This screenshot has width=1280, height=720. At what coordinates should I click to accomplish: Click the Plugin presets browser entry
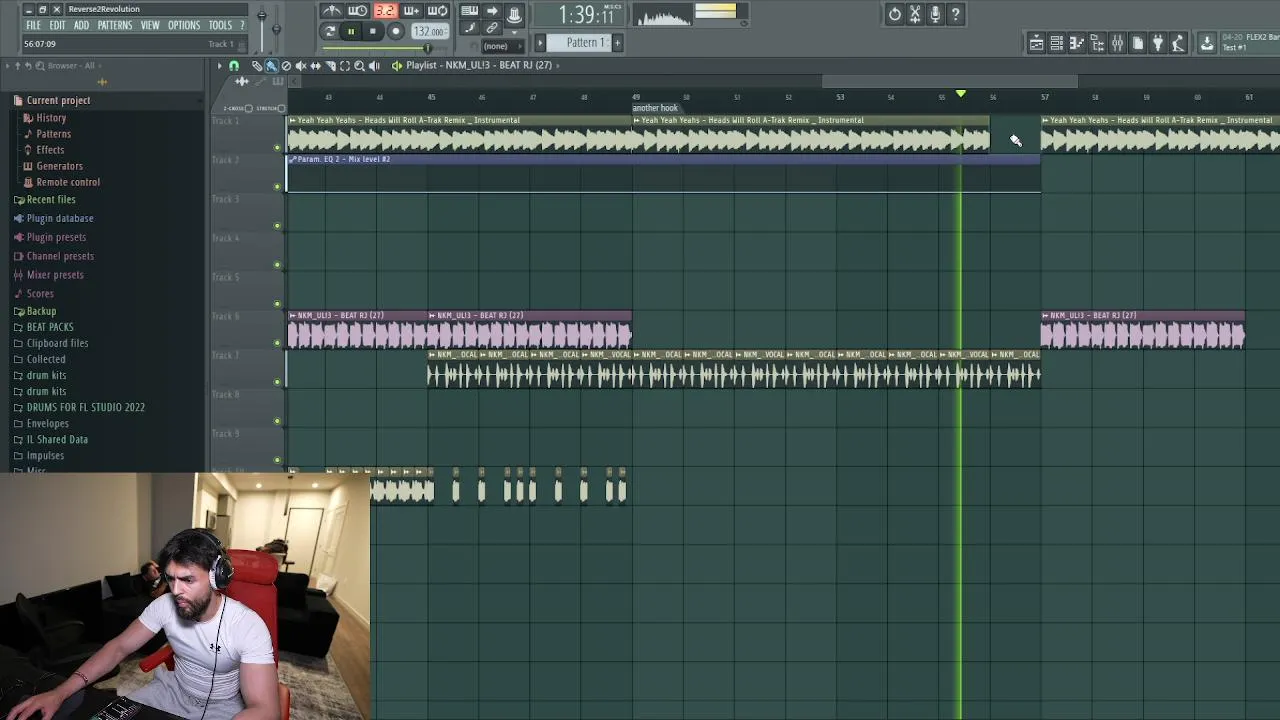tap(56, 237)
